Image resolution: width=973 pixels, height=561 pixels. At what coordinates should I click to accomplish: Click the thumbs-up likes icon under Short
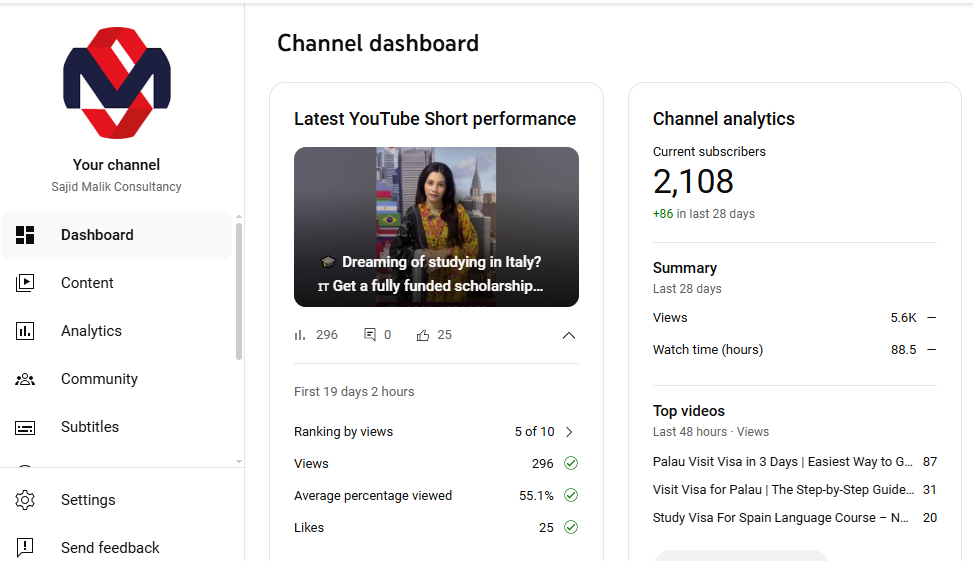[x=423, y=335]
